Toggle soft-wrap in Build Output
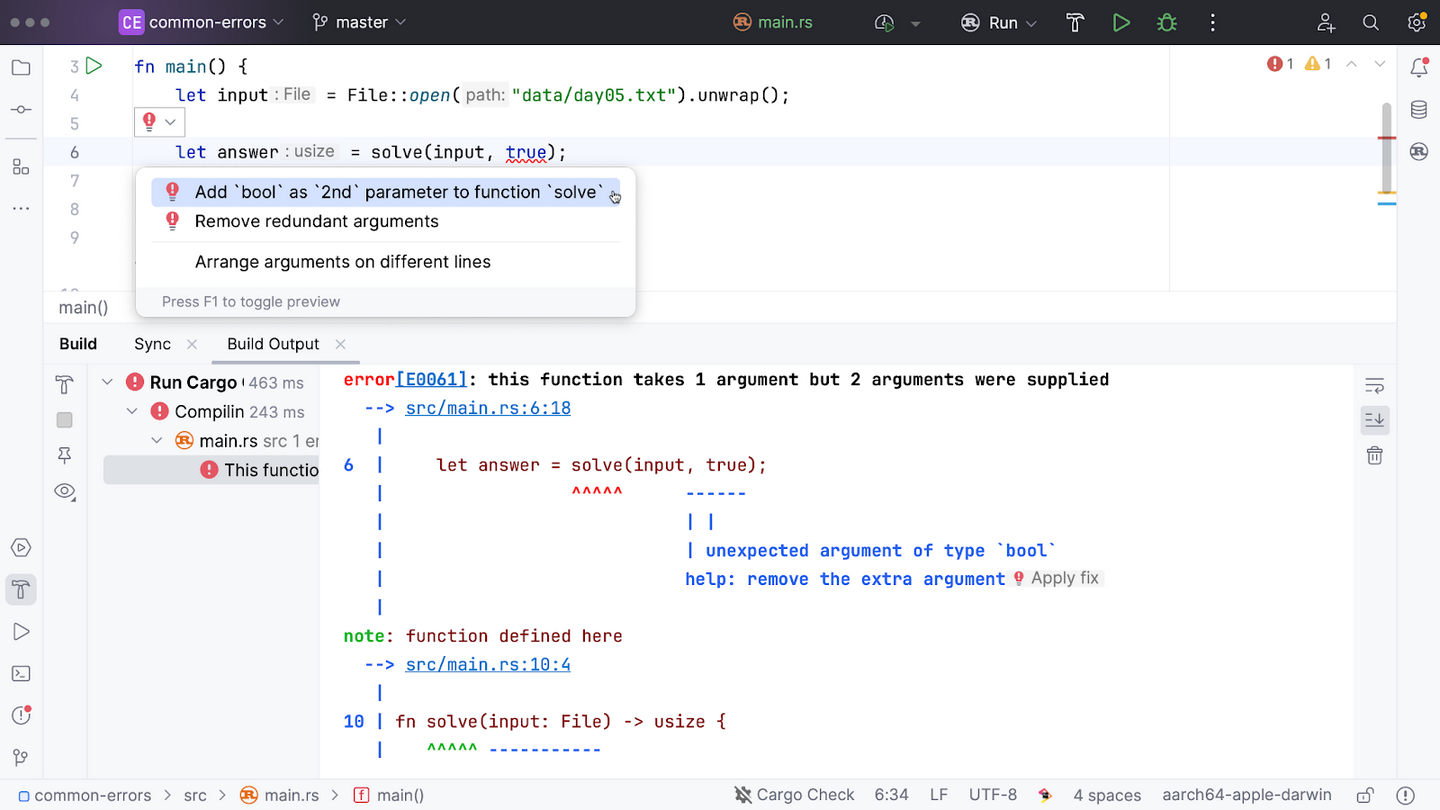1440x810 pixels. pos(1375,385)
